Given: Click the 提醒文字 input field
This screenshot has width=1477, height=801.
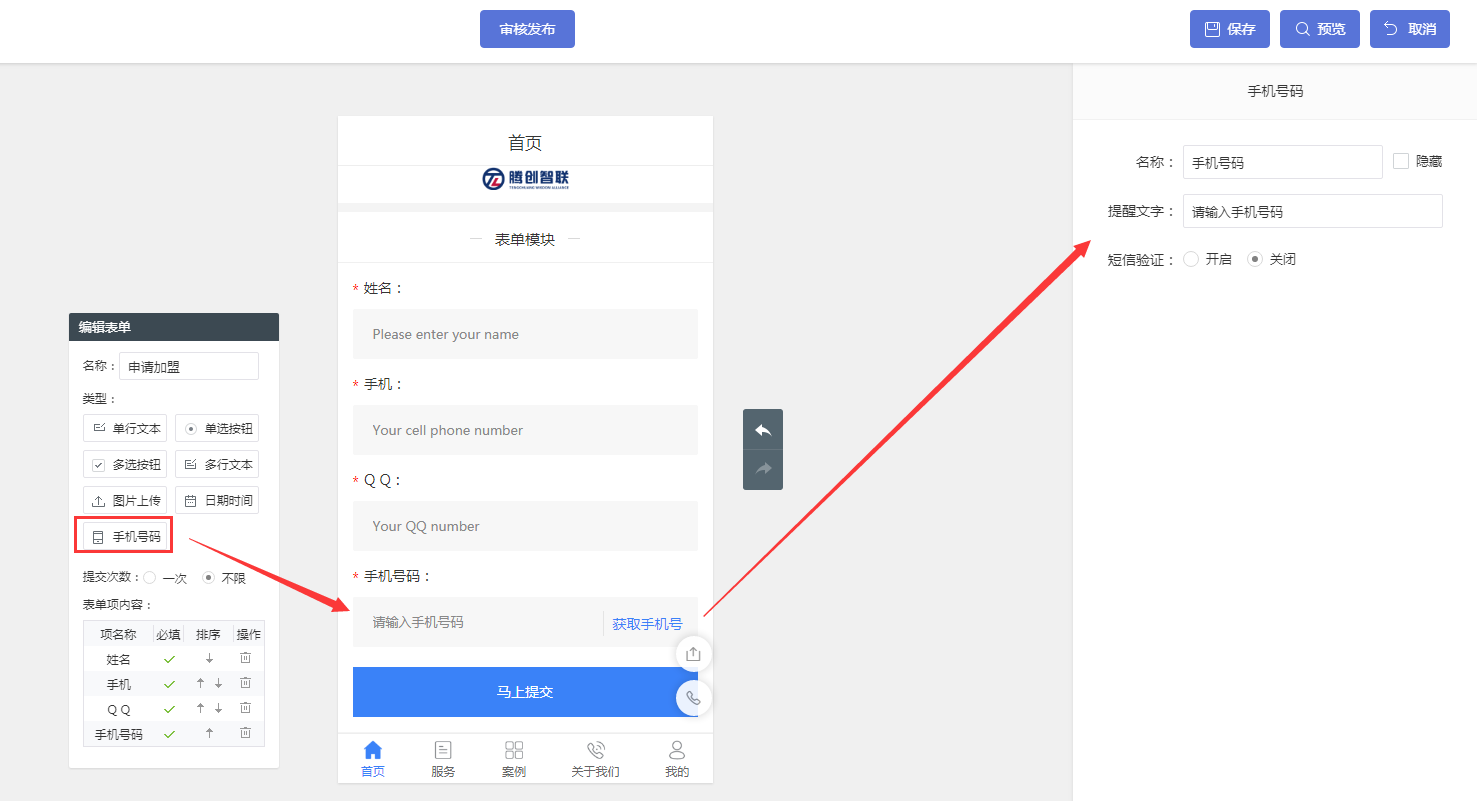Looking at the screenshot, I should [1312, 211].
